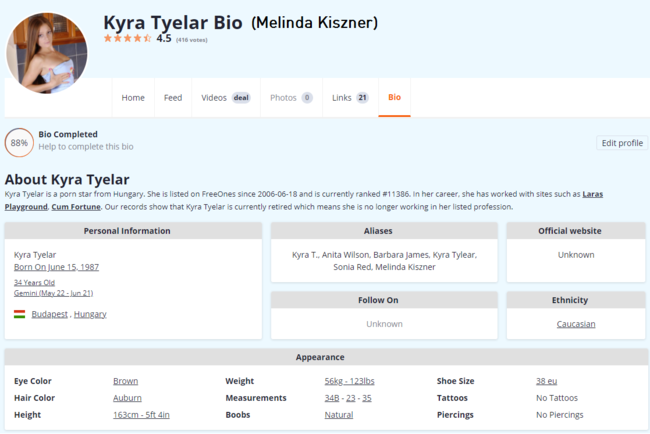Click the Brown eye color link
The image size is (650, 434).
126,381
